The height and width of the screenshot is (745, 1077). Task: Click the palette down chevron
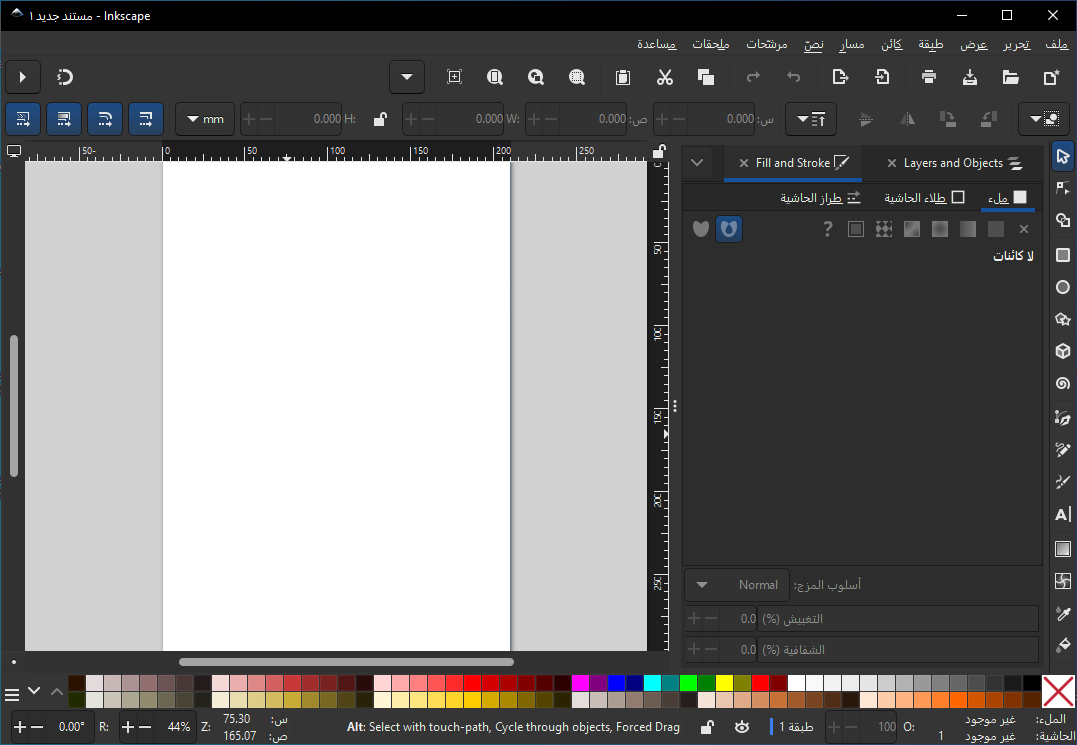(34, 691)
